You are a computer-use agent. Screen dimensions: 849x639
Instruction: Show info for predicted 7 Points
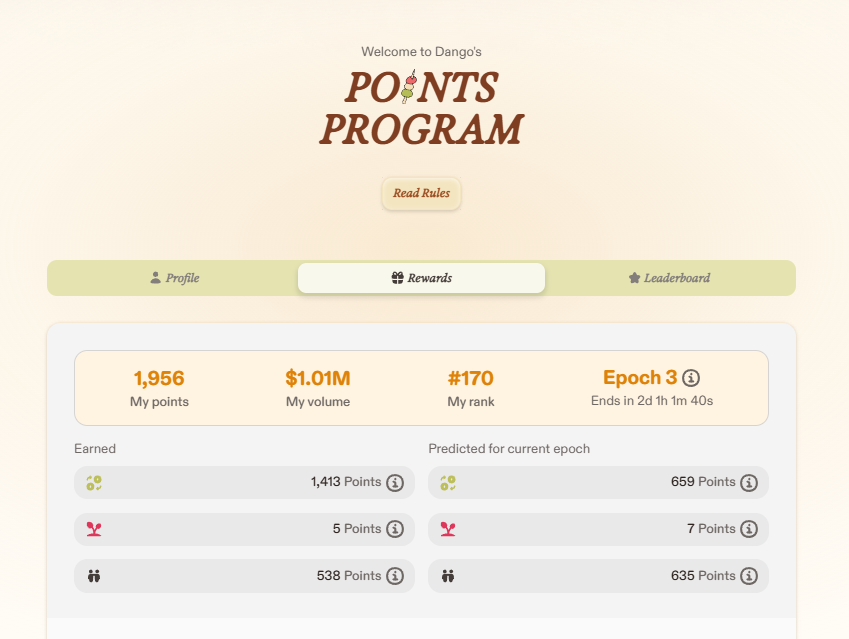pyautogui.click(x=749, y=529)
